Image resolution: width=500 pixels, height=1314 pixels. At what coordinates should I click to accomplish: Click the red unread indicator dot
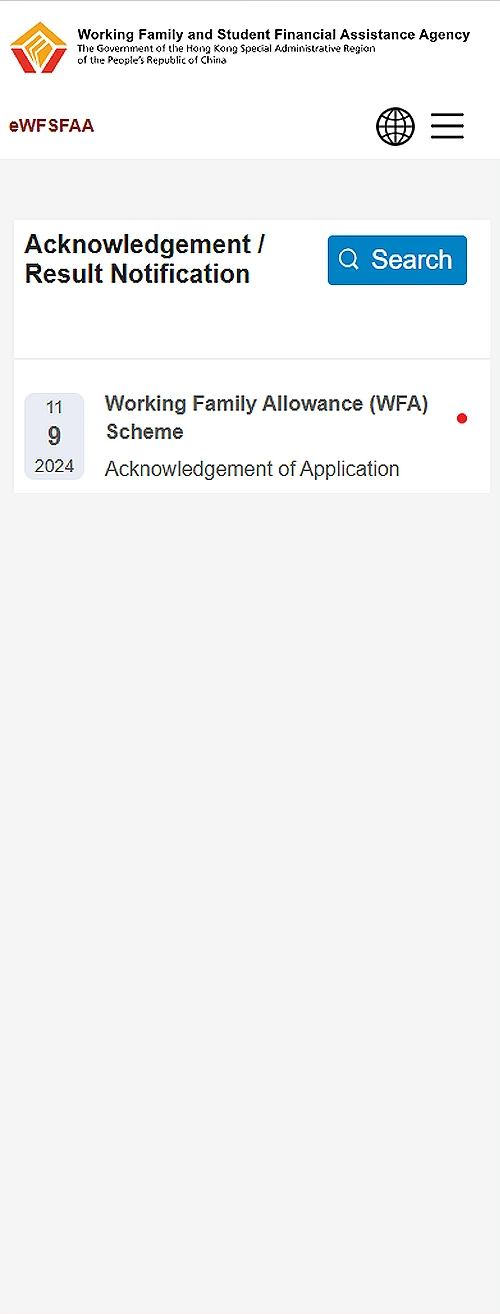[462, 418]
